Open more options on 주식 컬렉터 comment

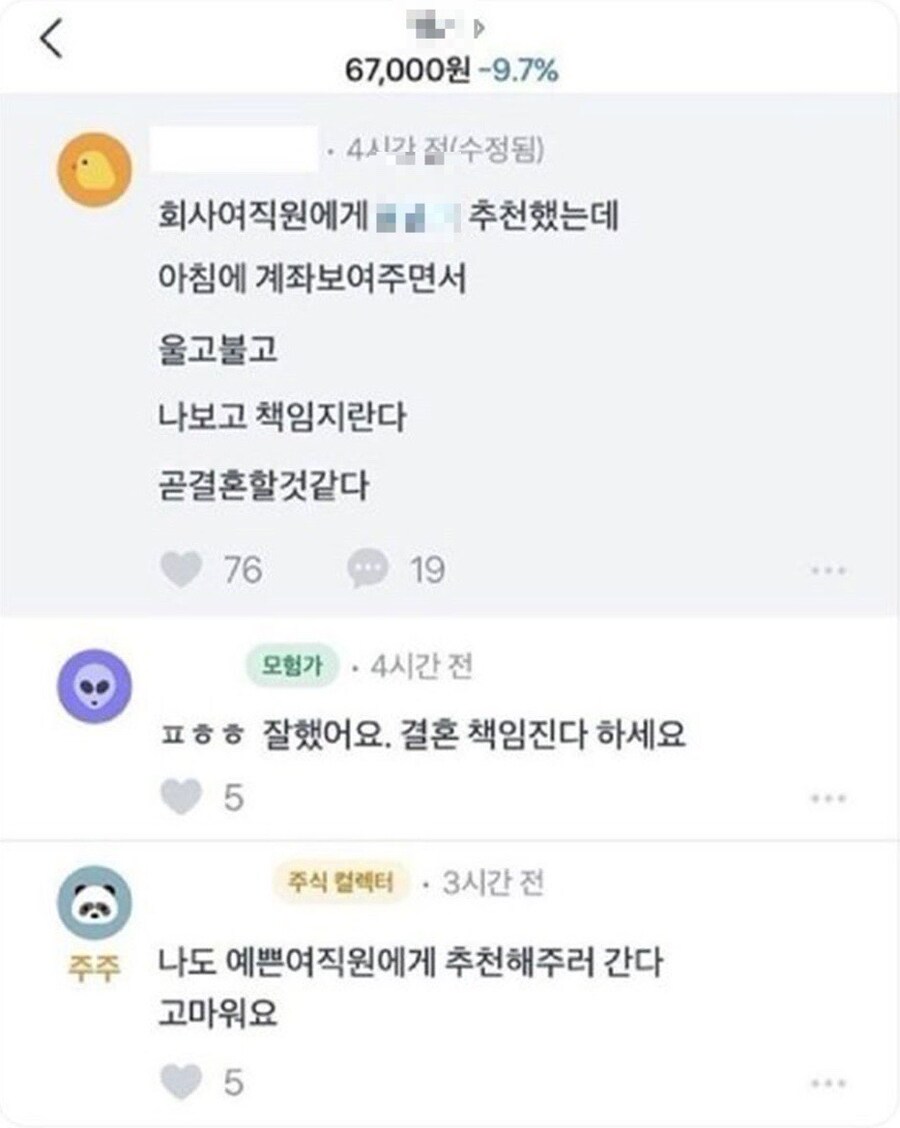[829, 1082]
